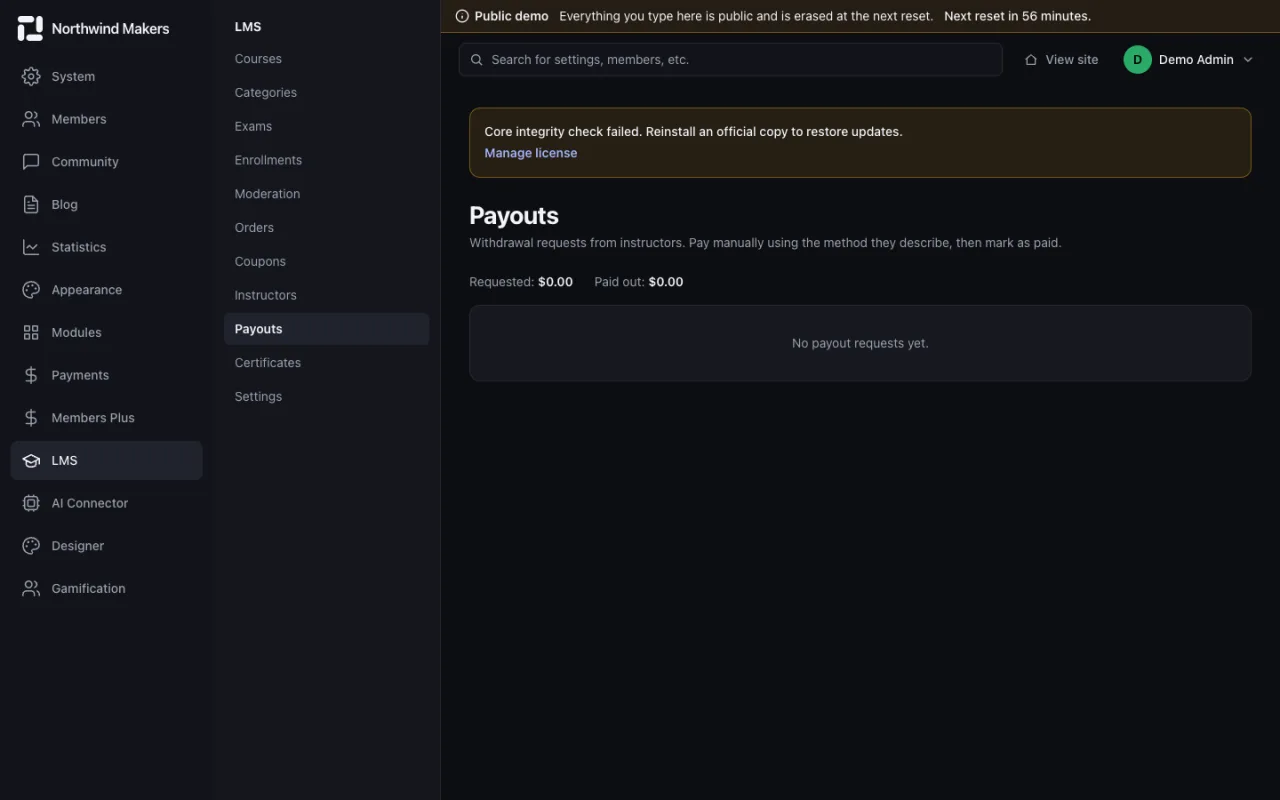This screenshot has width=1280, height=800.
Task: Click the Members Plus dollar icon
Action: coord(31,418)
